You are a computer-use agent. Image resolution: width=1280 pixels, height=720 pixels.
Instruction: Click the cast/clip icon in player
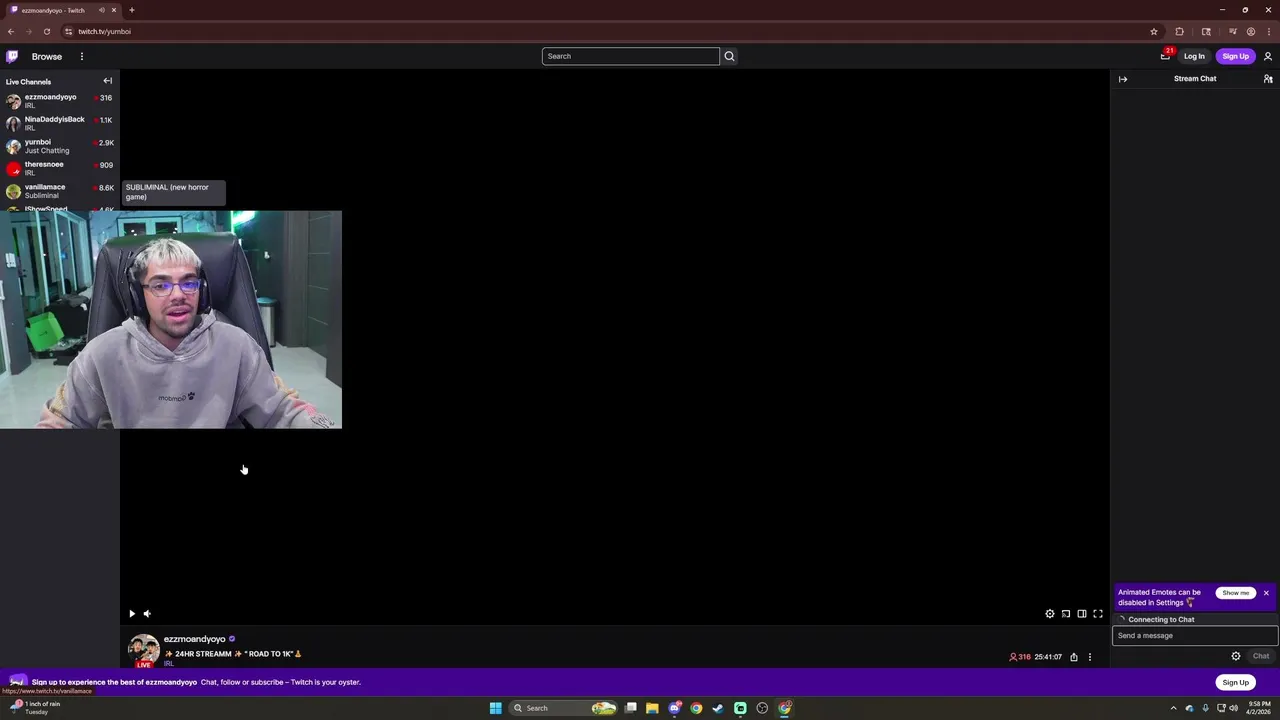[1066, 614]
